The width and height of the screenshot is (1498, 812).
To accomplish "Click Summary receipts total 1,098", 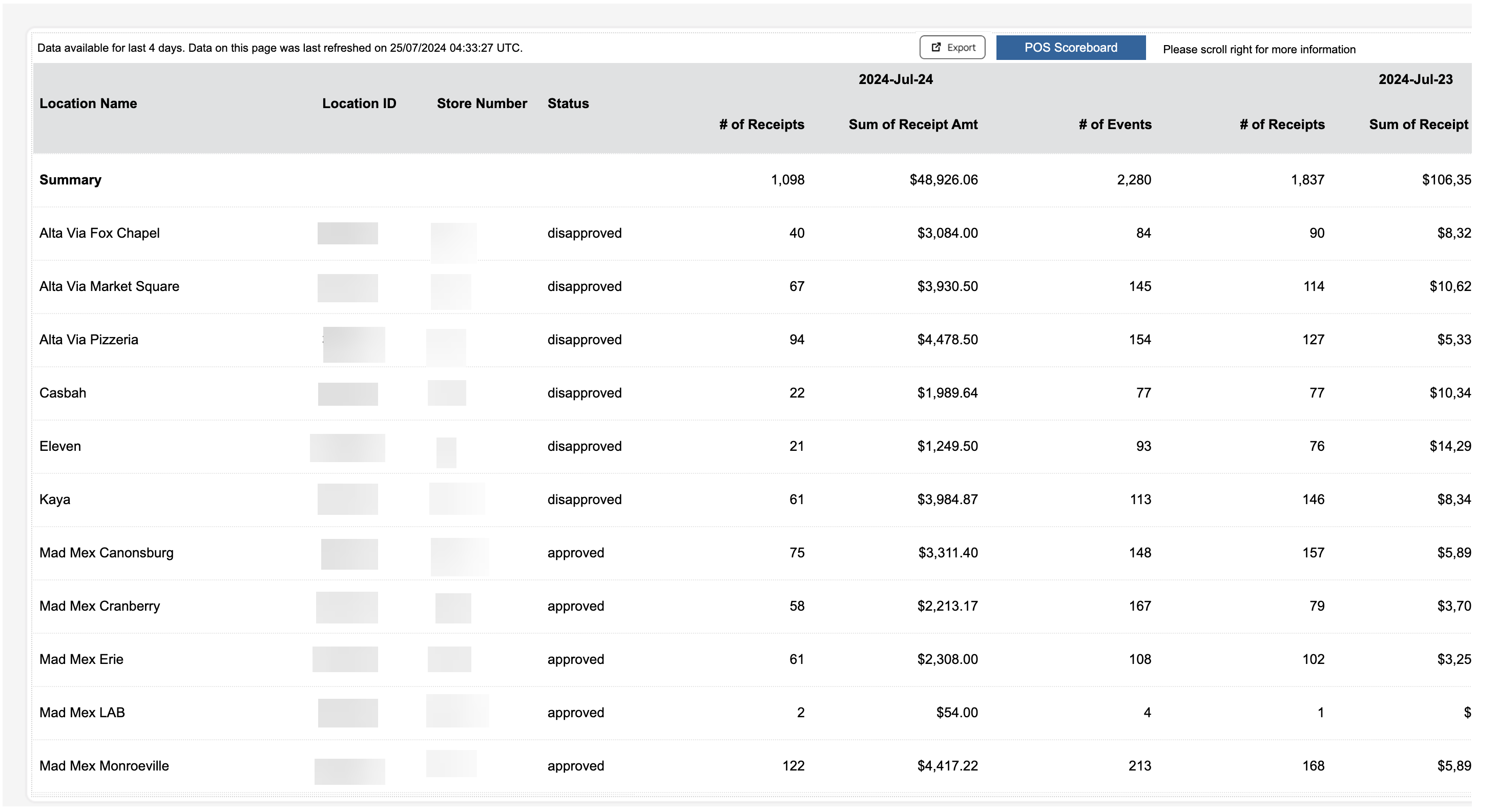I will click(787, 180).
